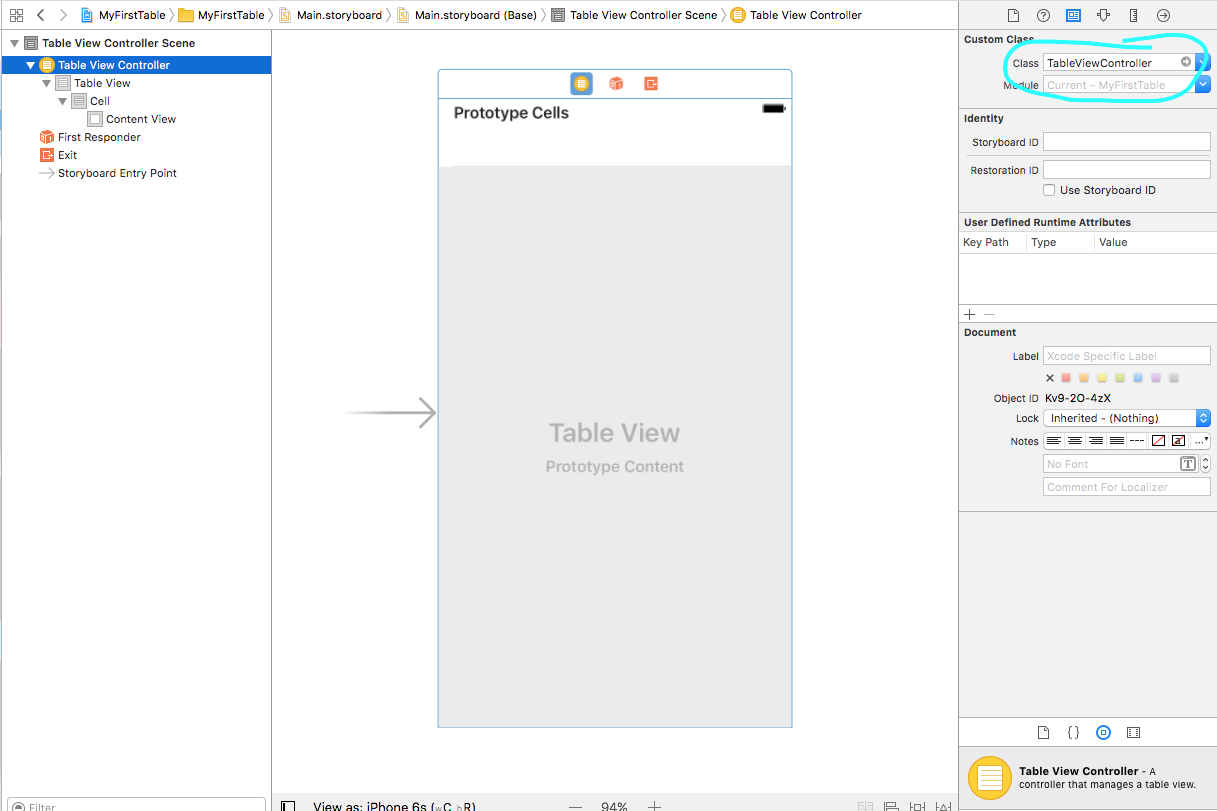
Task: Zoom out of the storyboard canvas
Action: [x=576, y=806]
